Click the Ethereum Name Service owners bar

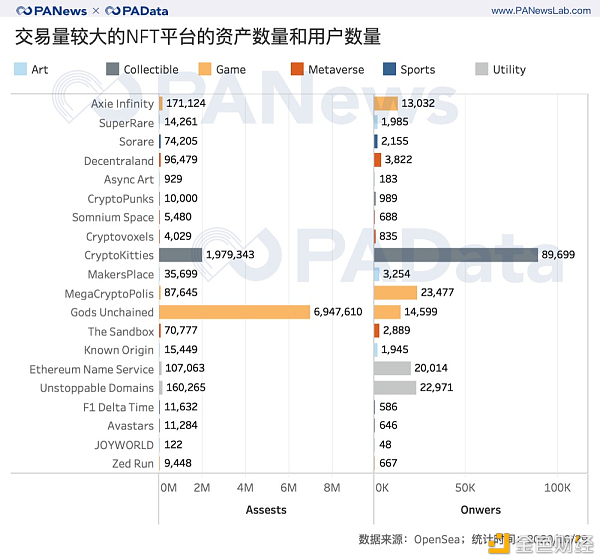pos(392,369)
